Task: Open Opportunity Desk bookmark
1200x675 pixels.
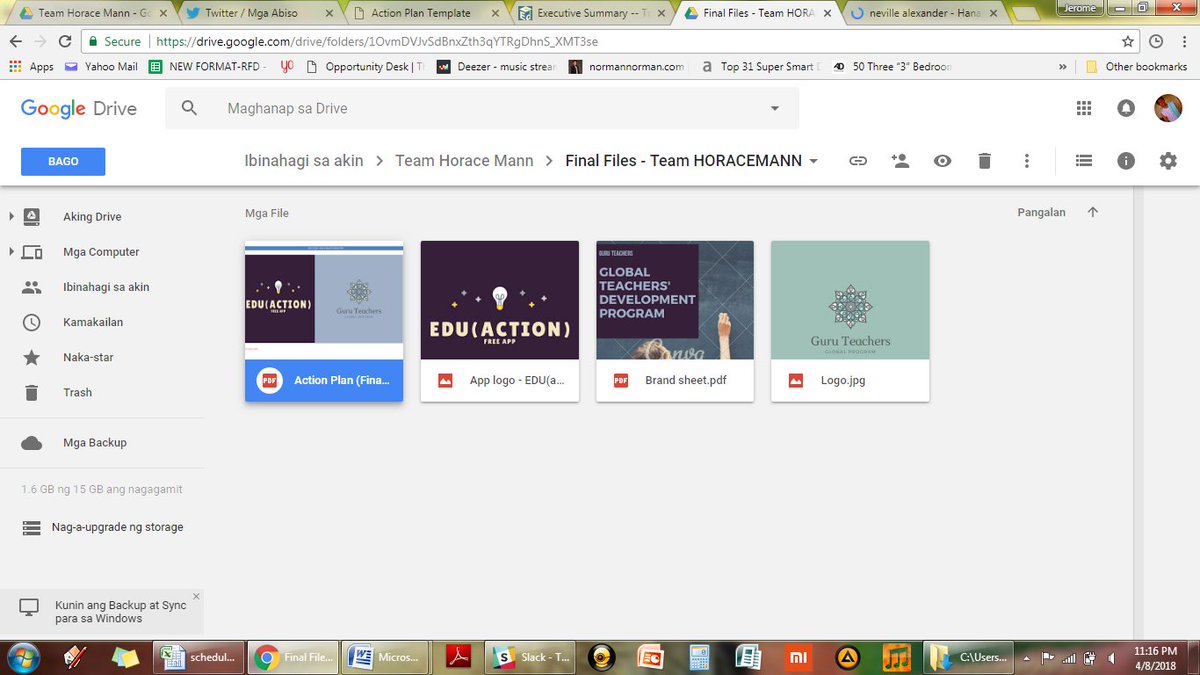Action: pos(364,67)
